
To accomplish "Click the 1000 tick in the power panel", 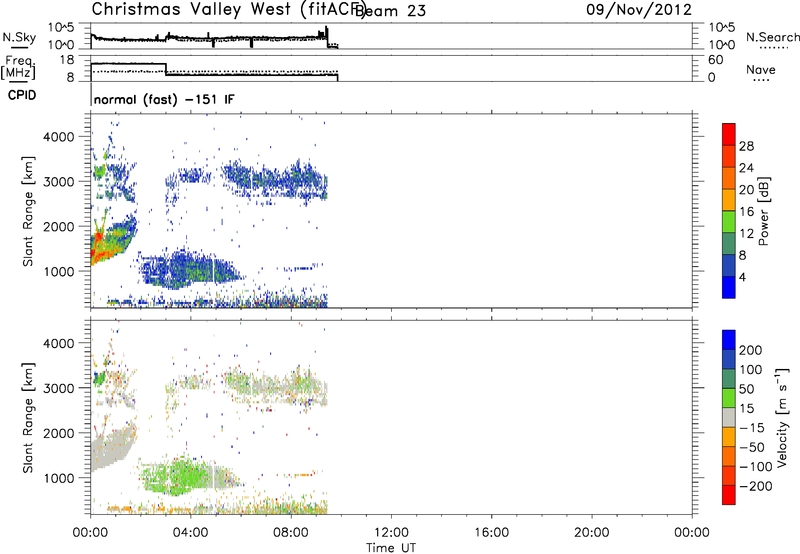I will click(59, 271).
